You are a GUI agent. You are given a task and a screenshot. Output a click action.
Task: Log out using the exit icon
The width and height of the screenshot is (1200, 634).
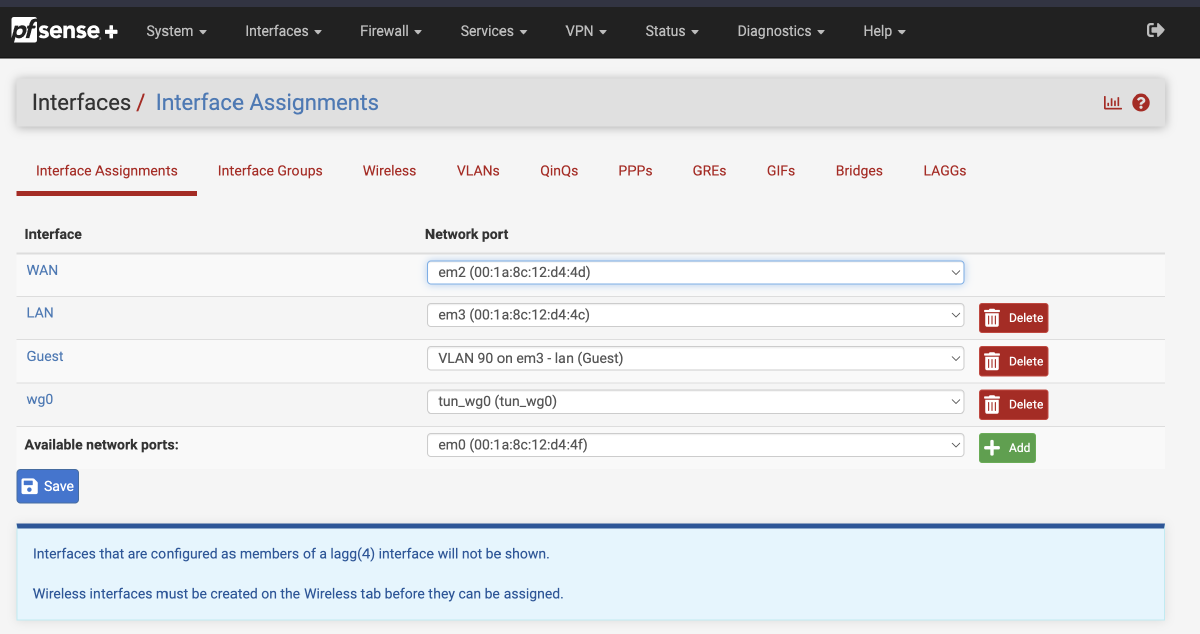(x=1155, y=31)
